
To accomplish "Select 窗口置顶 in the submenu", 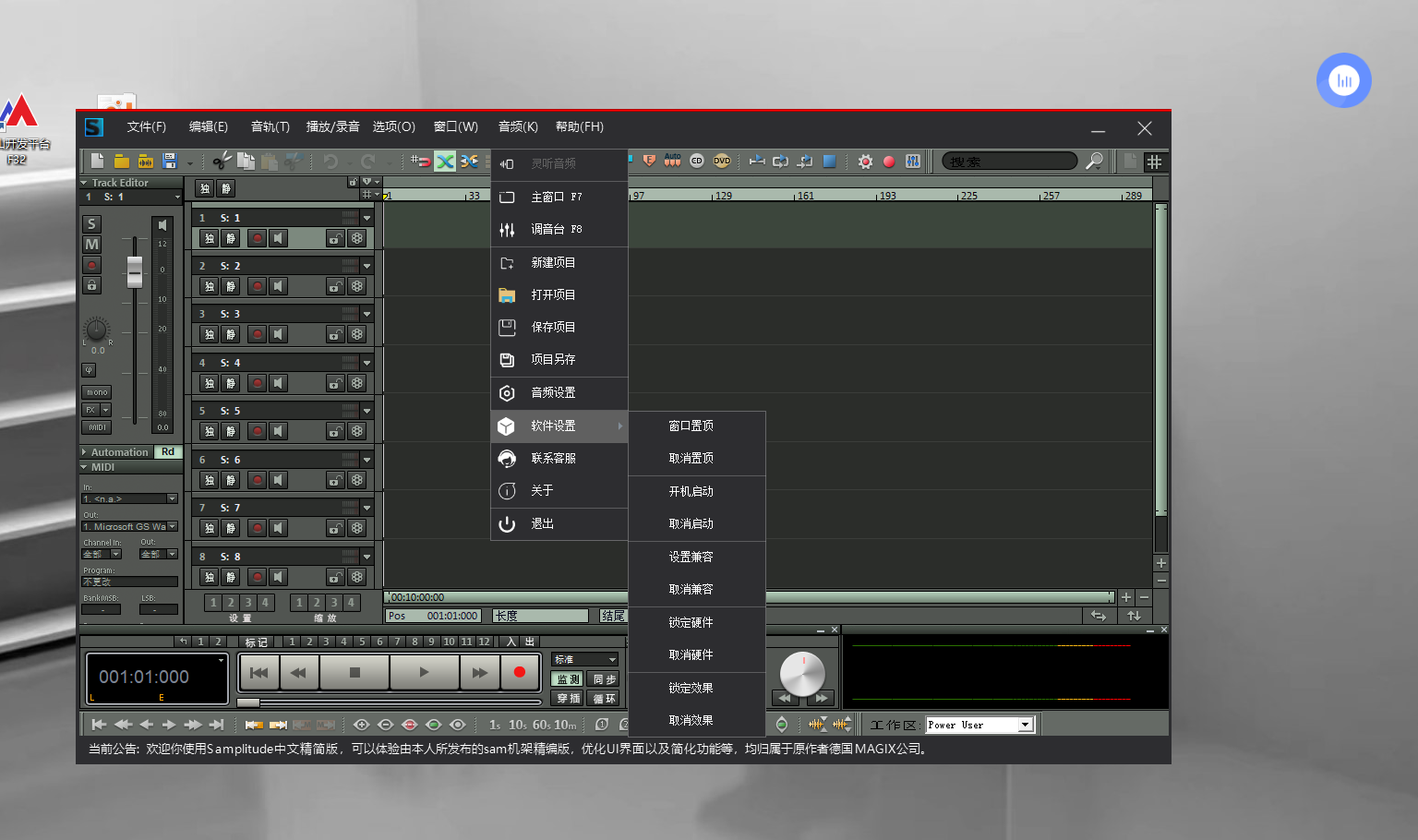I will click(x=697, y=426).
